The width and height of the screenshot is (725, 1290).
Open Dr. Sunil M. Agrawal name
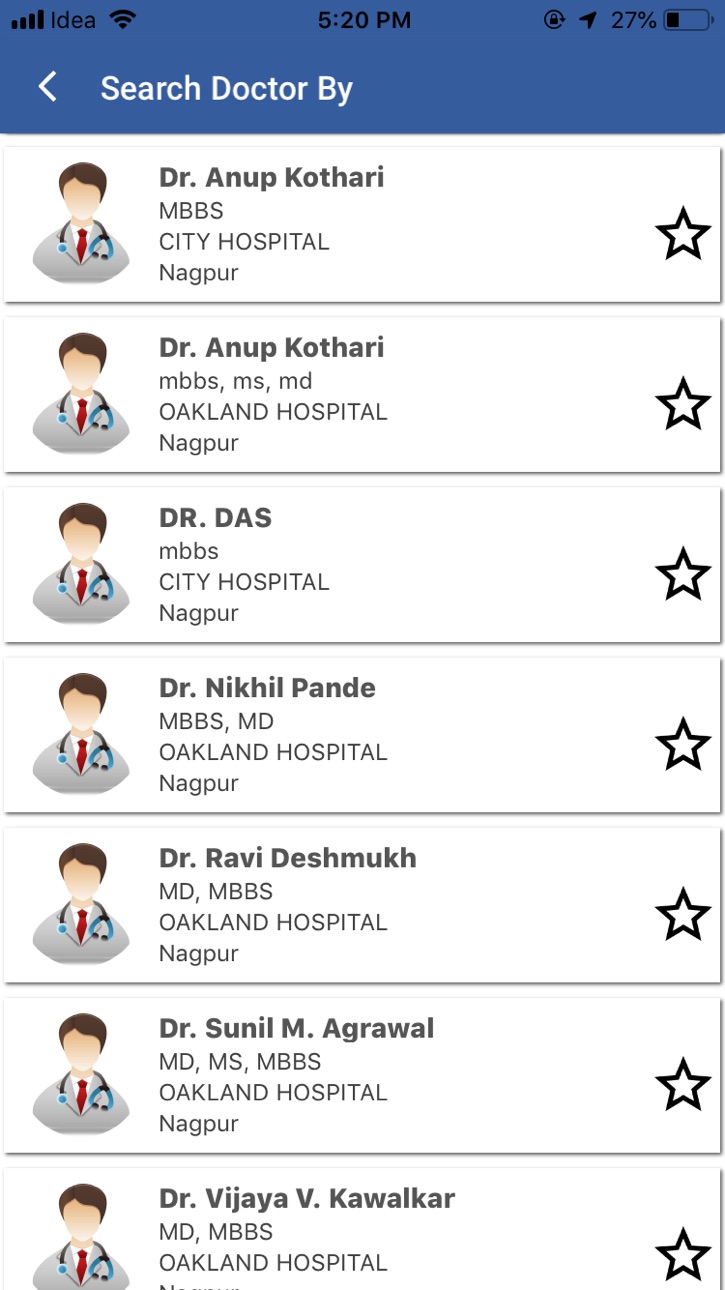click(x=296, y=1028)
